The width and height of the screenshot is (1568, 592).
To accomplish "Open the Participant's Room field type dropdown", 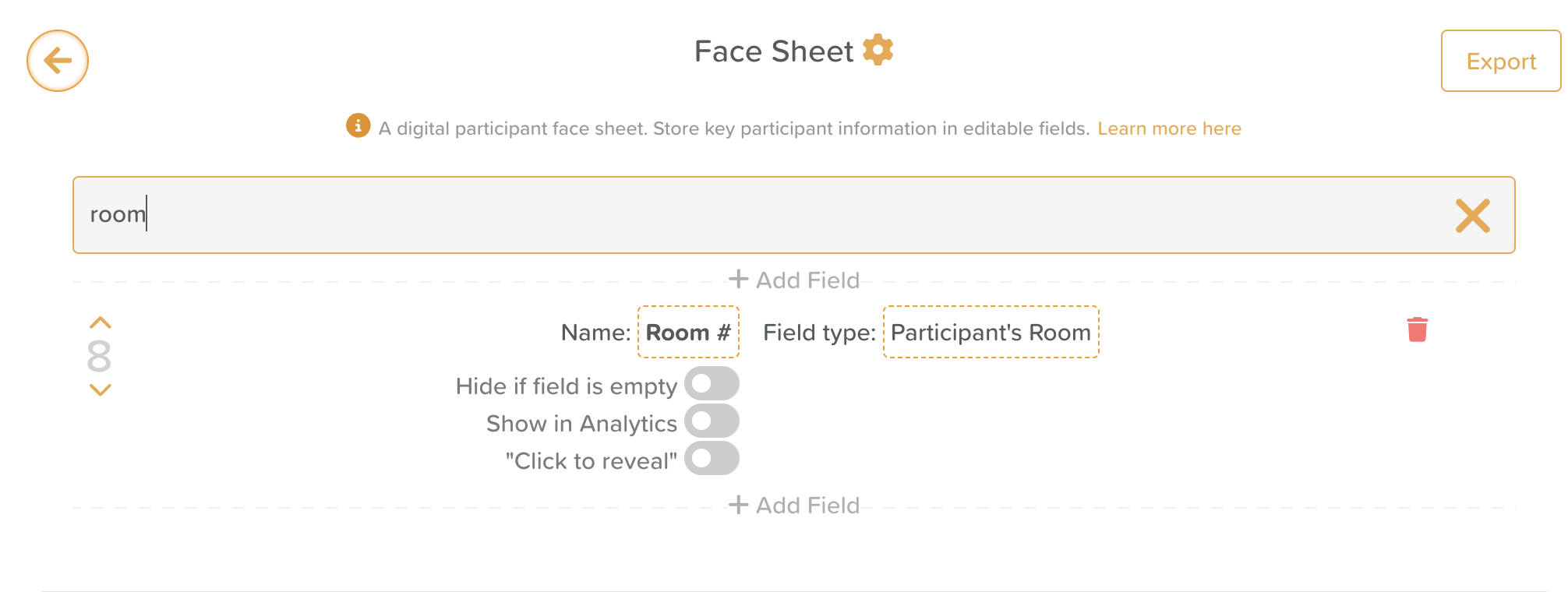I will click(991, 333).
